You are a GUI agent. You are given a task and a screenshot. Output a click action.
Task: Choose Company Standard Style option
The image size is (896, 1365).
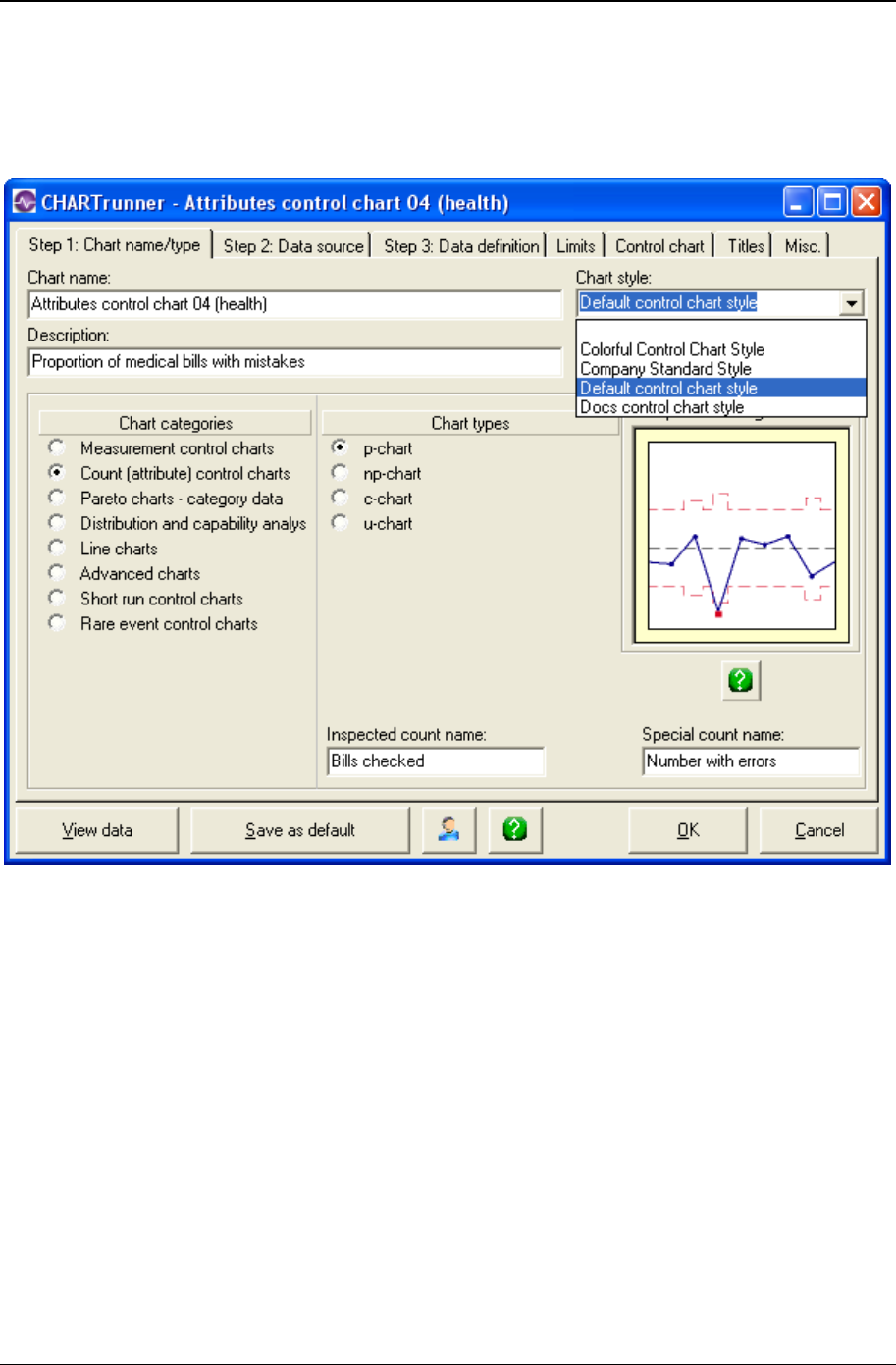pos(721,369)
